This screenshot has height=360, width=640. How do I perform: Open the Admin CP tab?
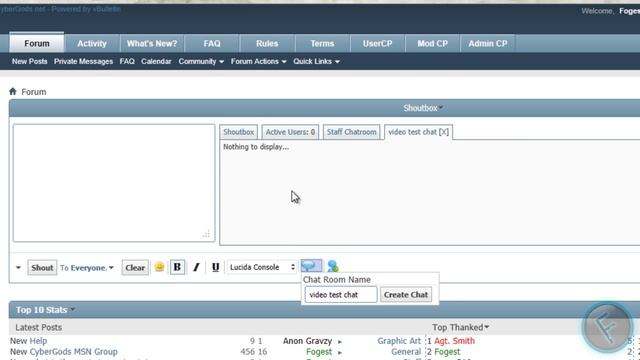pyautogui.click(x=488, y=43)
